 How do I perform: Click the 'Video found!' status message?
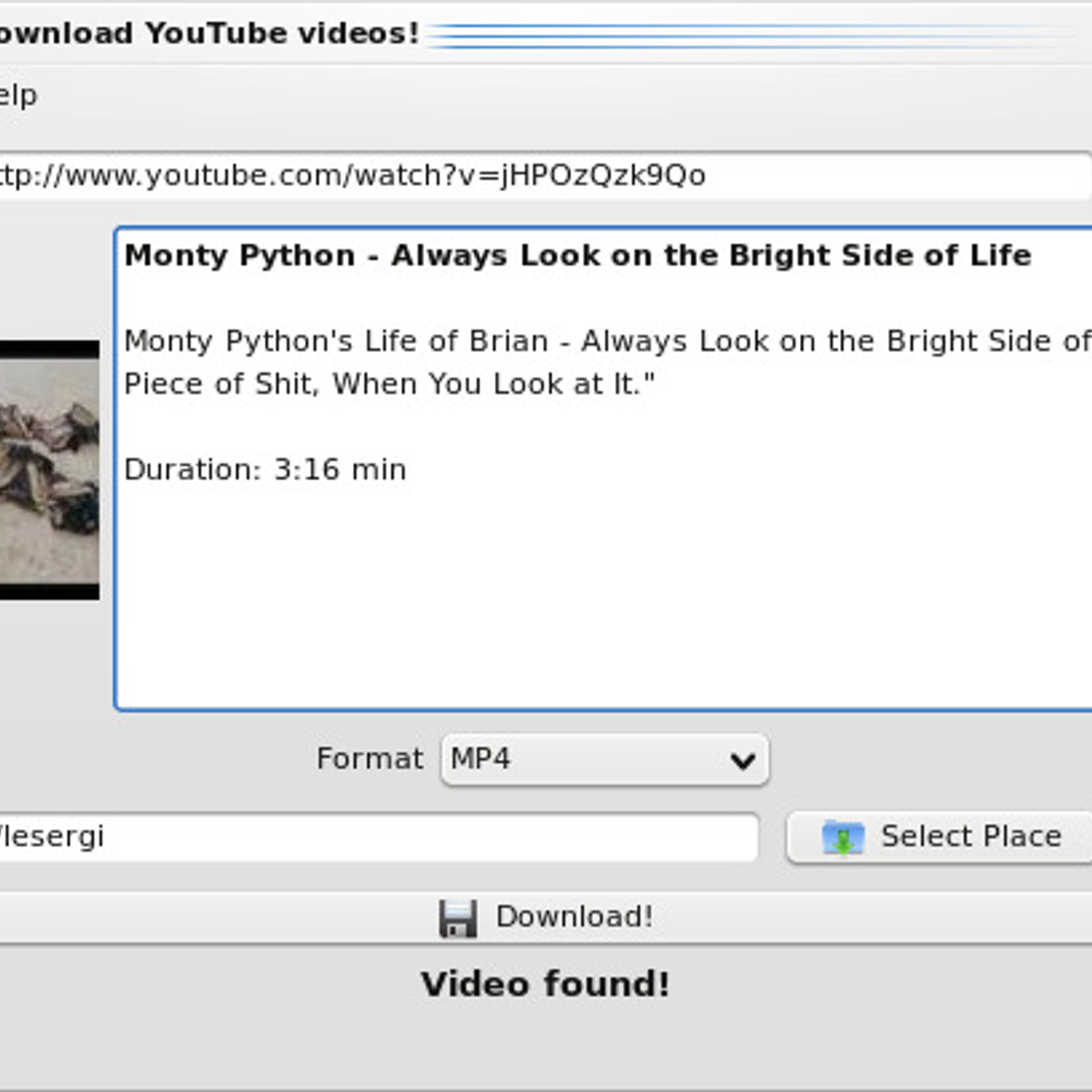[x=545, y=985]
